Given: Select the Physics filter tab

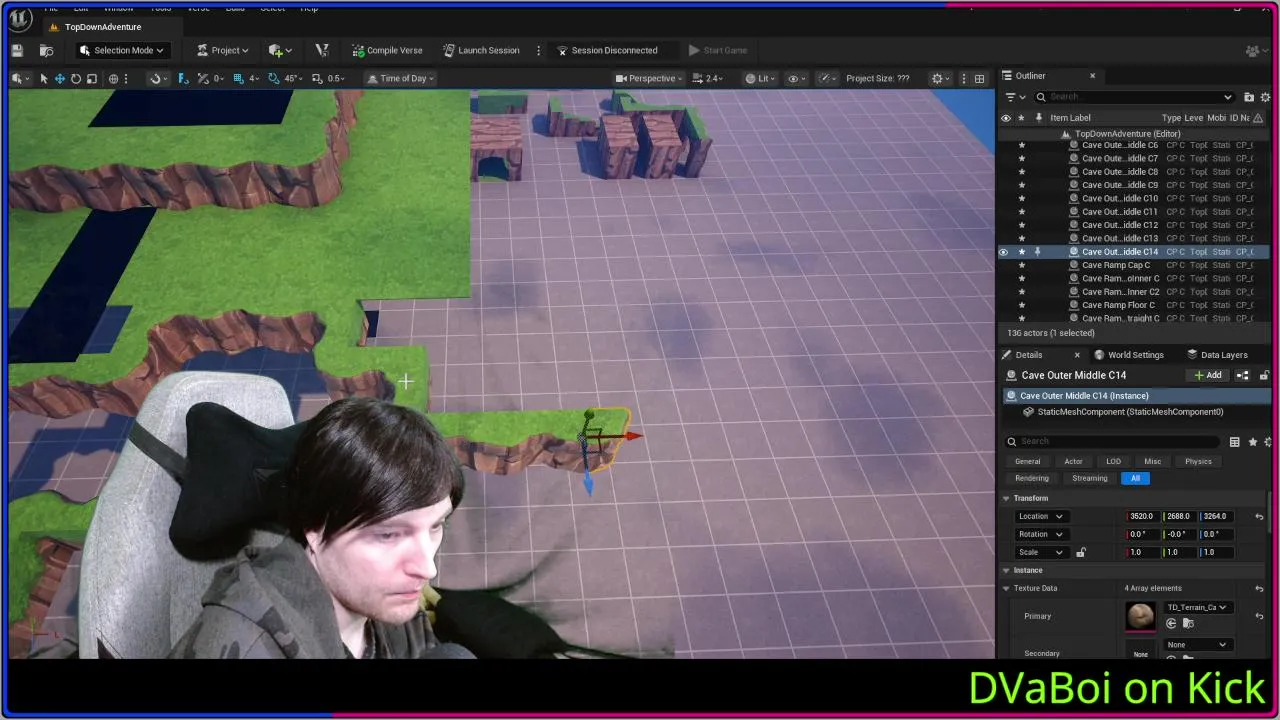Looking at the screenshot, I should [1198, 462].
